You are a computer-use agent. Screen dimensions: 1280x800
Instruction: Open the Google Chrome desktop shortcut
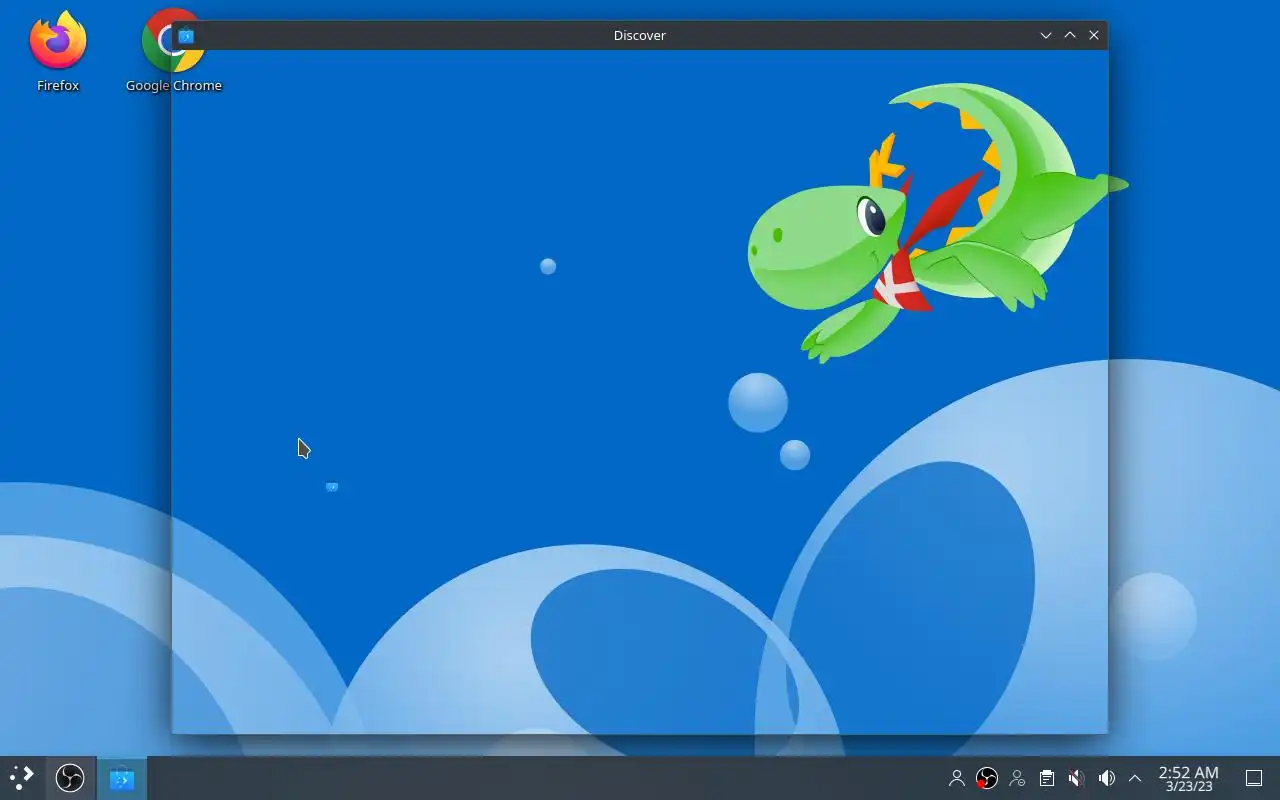(x=173, y=52)
